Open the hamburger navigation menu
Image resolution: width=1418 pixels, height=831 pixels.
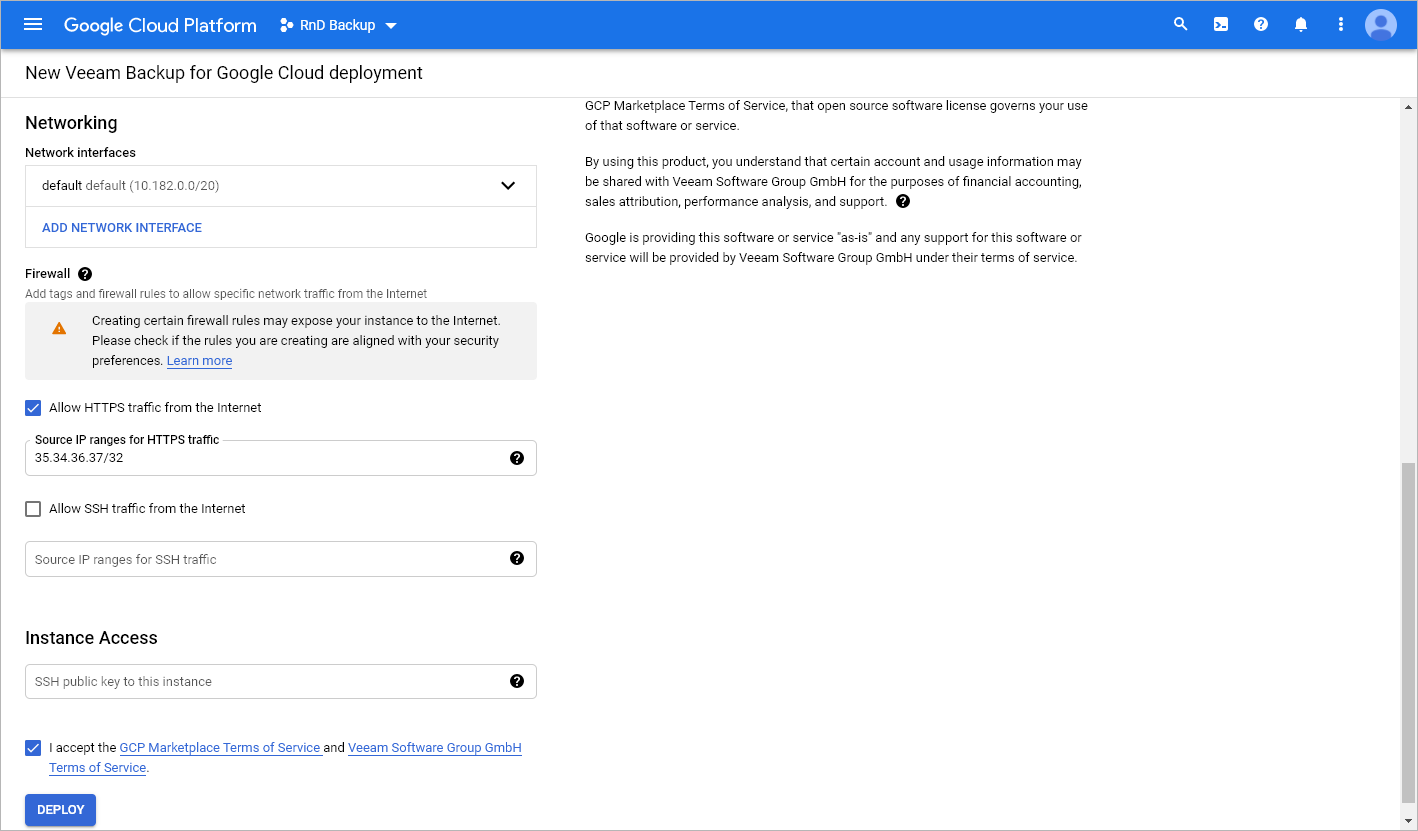point(33,25)
